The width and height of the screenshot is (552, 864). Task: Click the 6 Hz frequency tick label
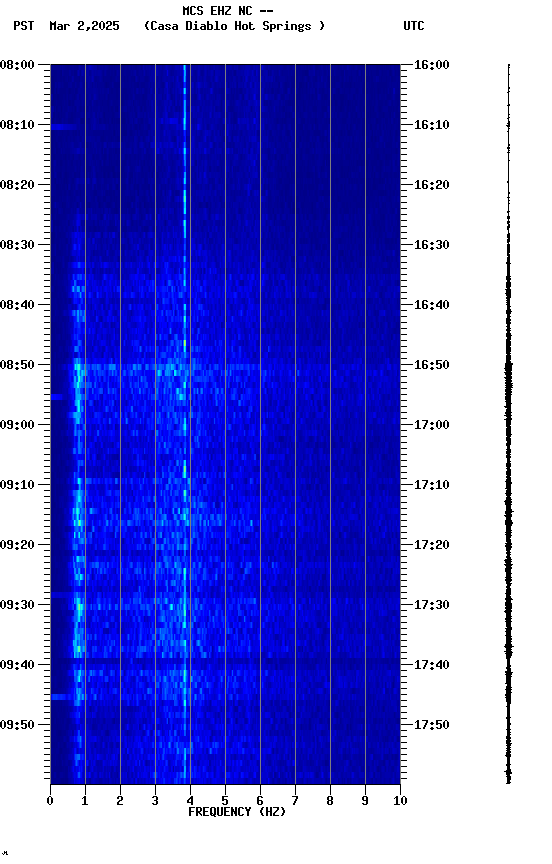point(260,801)
